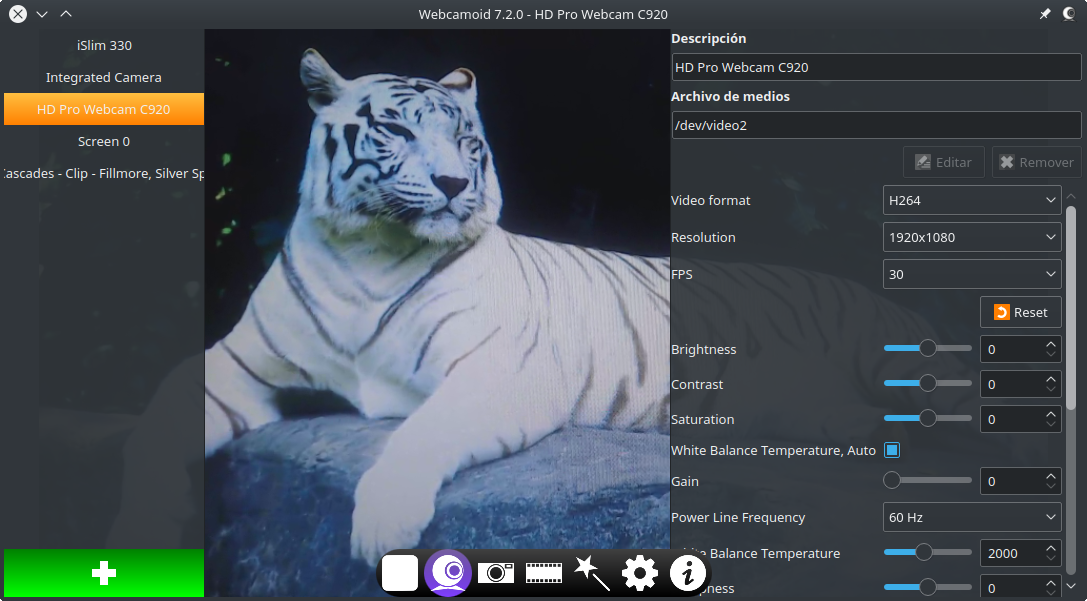Pin the window with titlebar pin icon

(1045, 14)
